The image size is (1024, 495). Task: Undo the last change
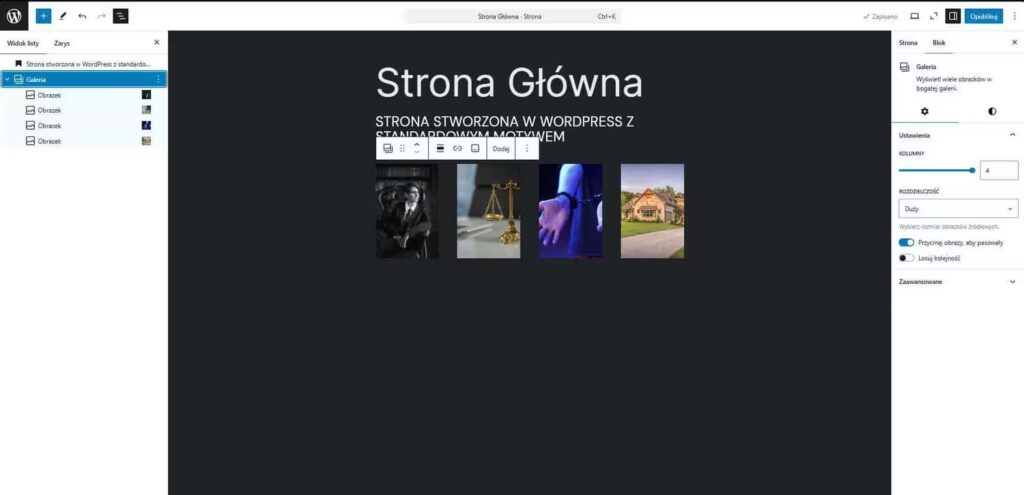82,16
